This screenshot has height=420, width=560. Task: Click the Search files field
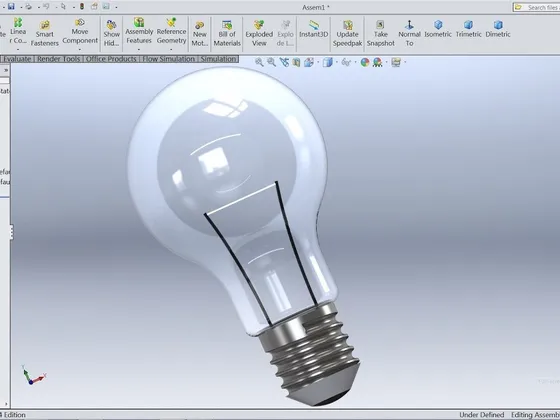pos(537,7)
